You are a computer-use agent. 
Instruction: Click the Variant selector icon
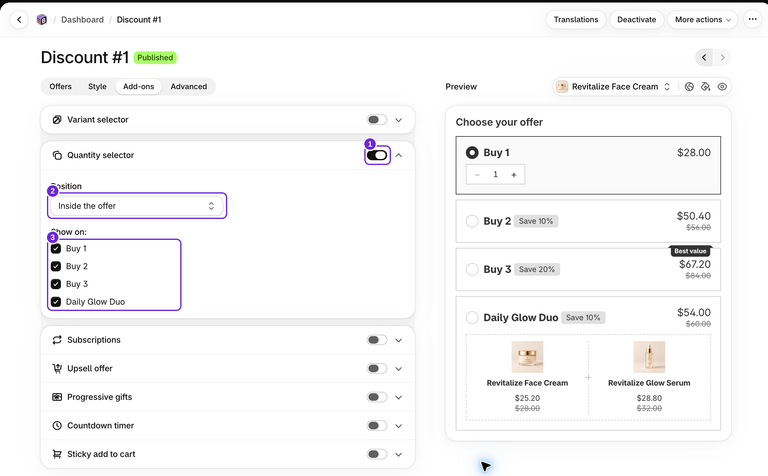tap(57, 120)
